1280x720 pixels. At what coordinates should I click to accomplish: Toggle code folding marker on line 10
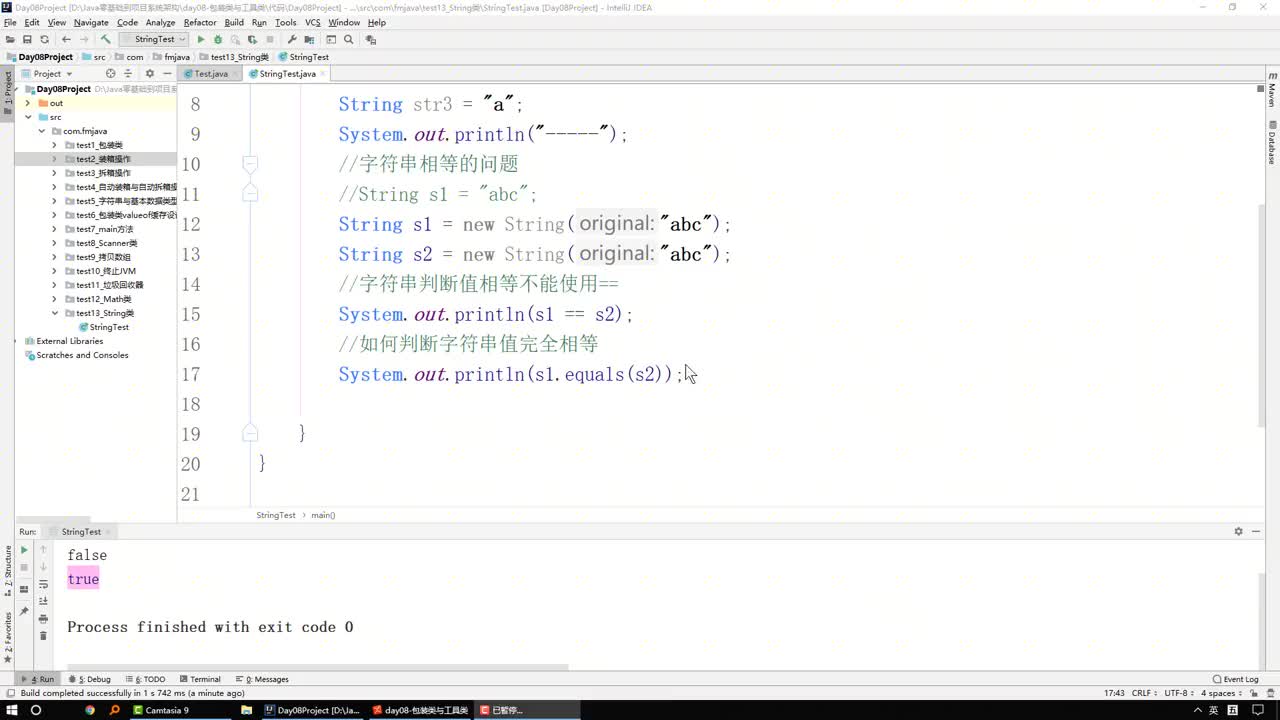[251, 164]
